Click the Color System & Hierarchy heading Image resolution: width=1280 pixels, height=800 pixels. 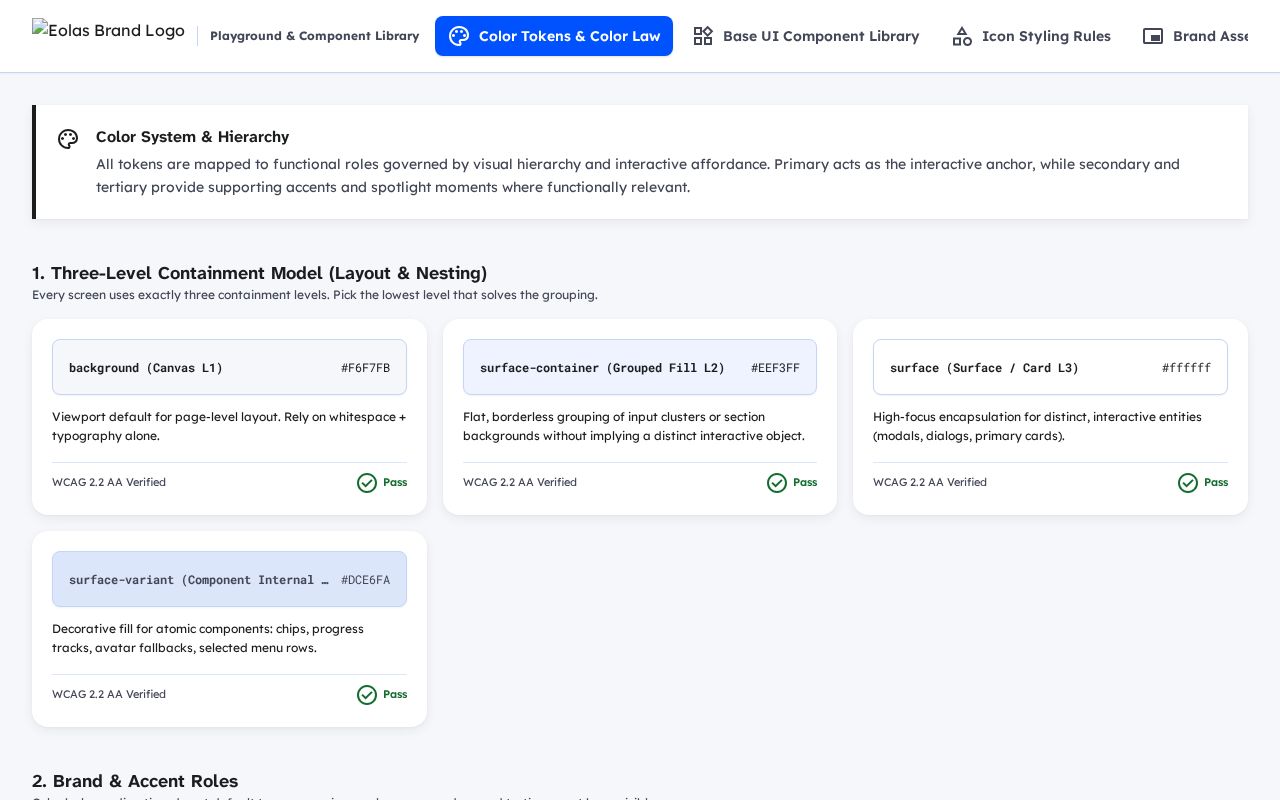pyautogui.click(x=192, y=137)
